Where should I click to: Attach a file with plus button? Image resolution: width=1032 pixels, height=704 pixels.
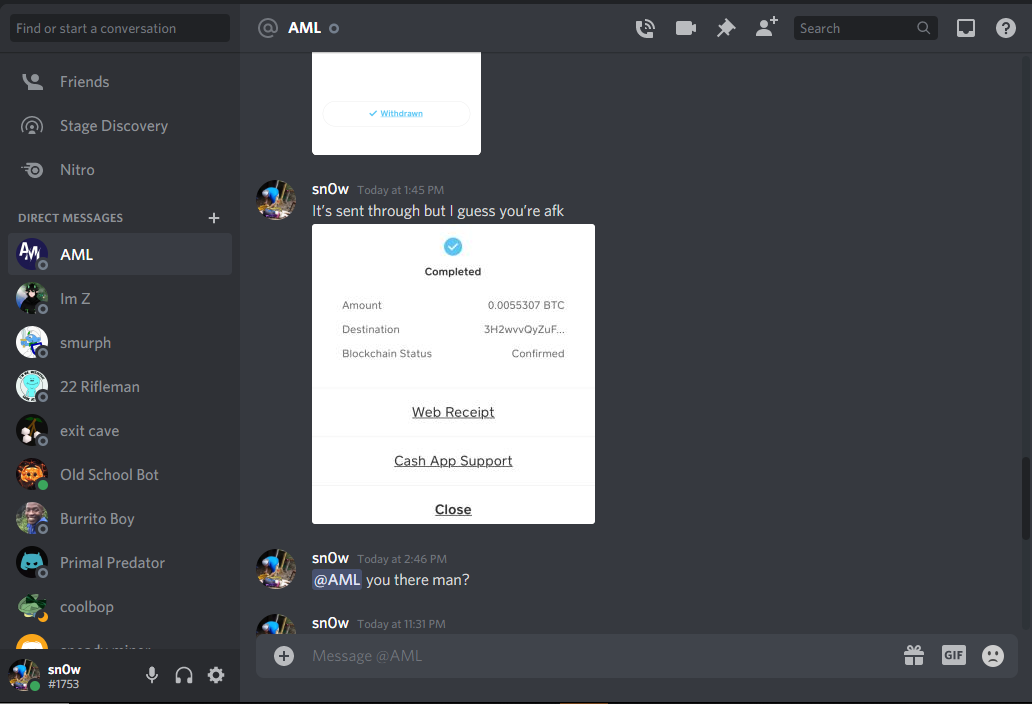point(284,656)
